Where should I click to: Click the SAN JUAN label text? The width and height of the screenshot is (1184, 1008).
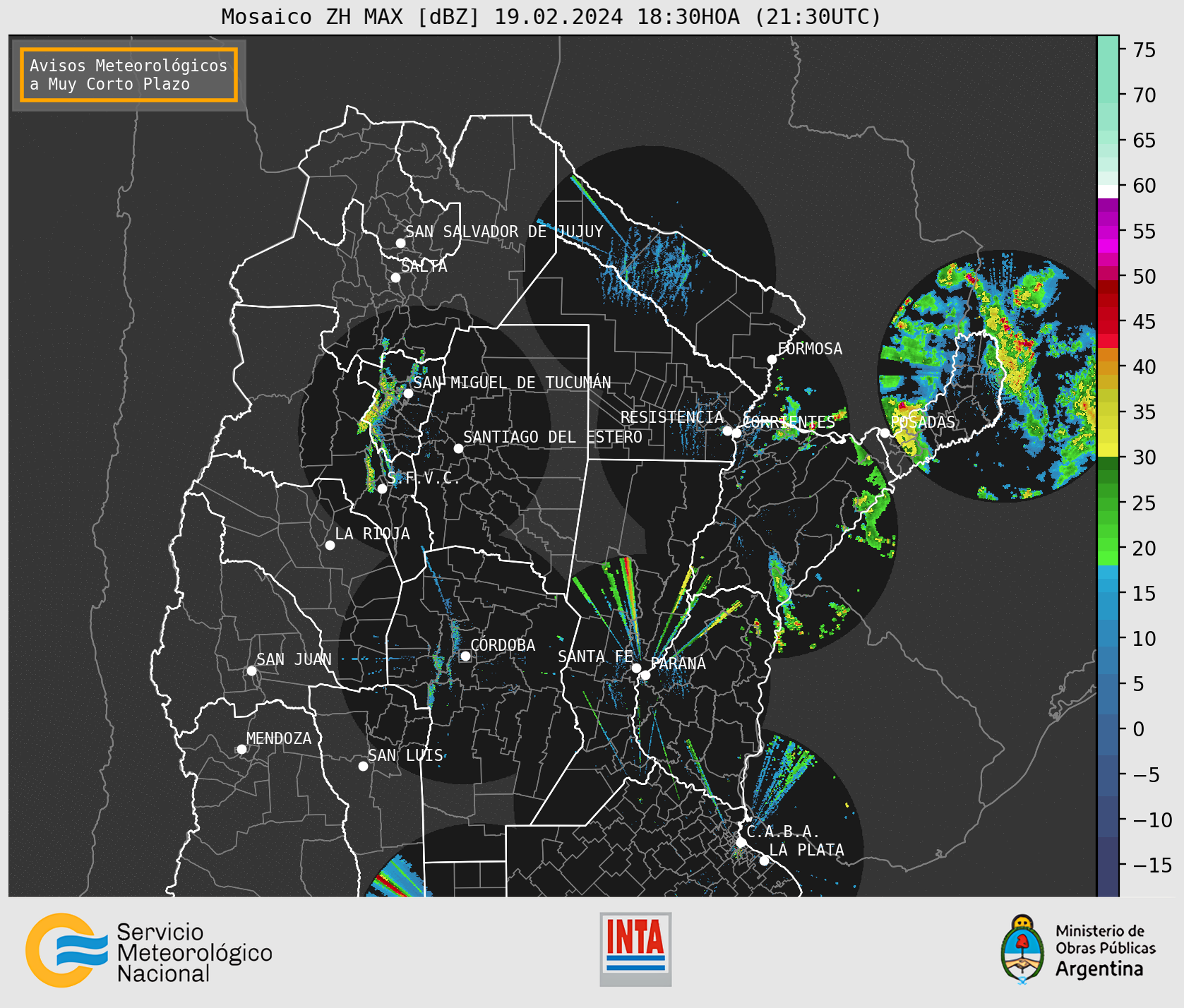(x=294, y=659)
